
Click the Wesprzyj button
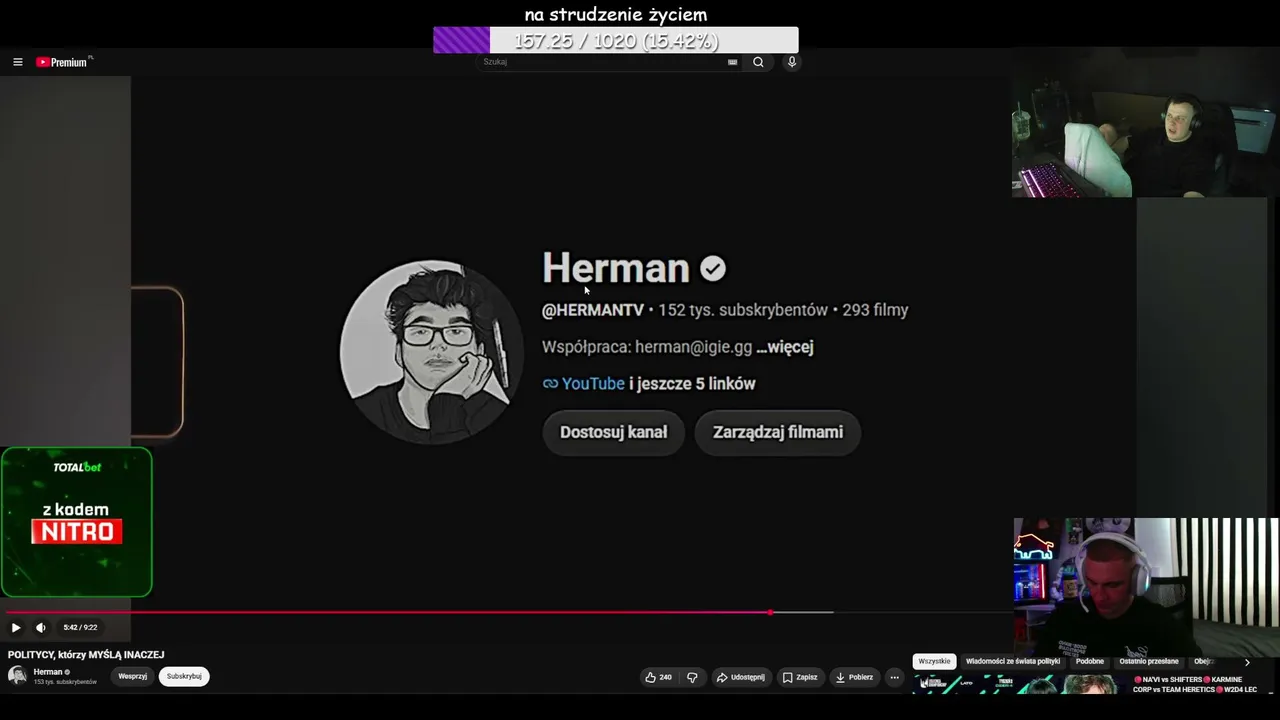tap(133, 676)
